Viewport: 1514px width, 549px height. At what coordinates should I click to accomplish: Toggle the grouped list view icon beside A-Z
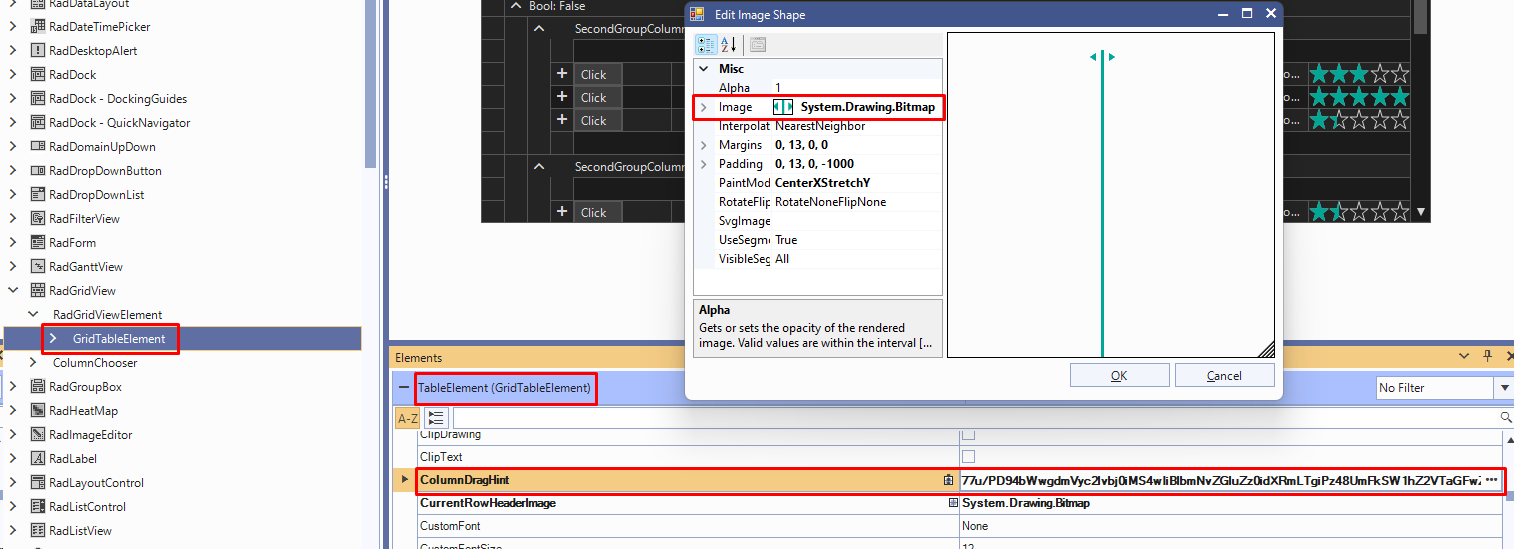(x=436, y=418)
